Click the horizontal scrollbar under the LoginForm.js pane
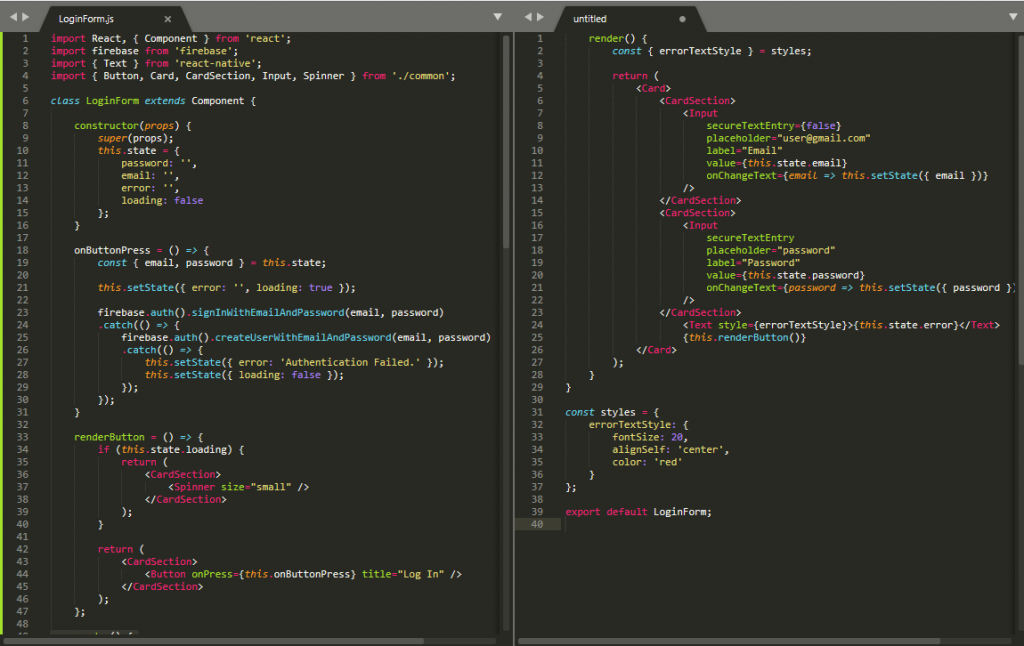Image resolution: width=1024 pixels, height=646 pixels. click(x=213, y=641)
